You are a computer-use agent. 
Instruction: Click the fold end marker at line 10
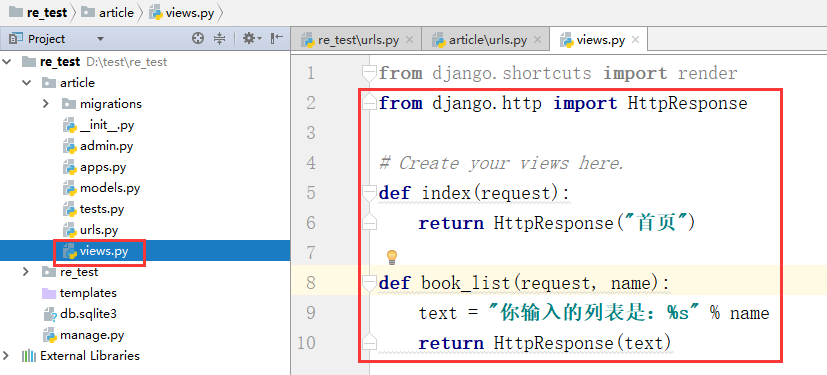pos(370,342)
